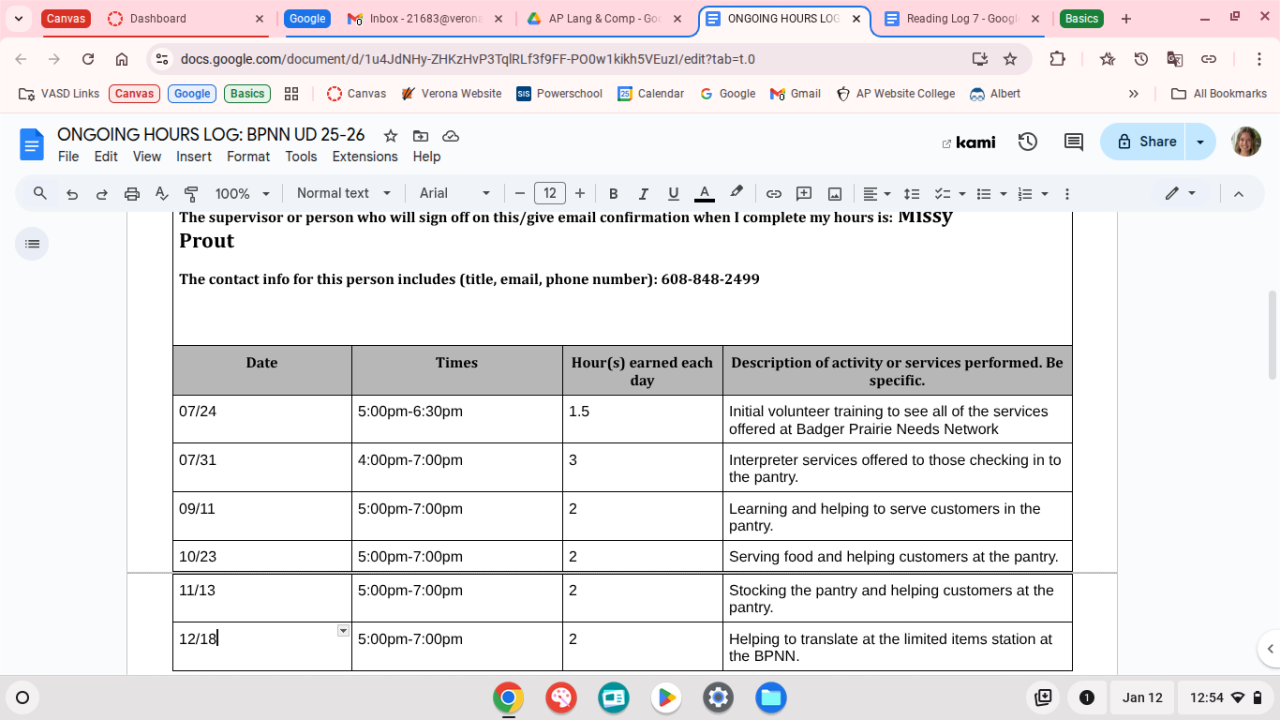Click the font size input field
Image resolution: width=1280 pixels, height=720 pixels.
(x=549, y=194)
